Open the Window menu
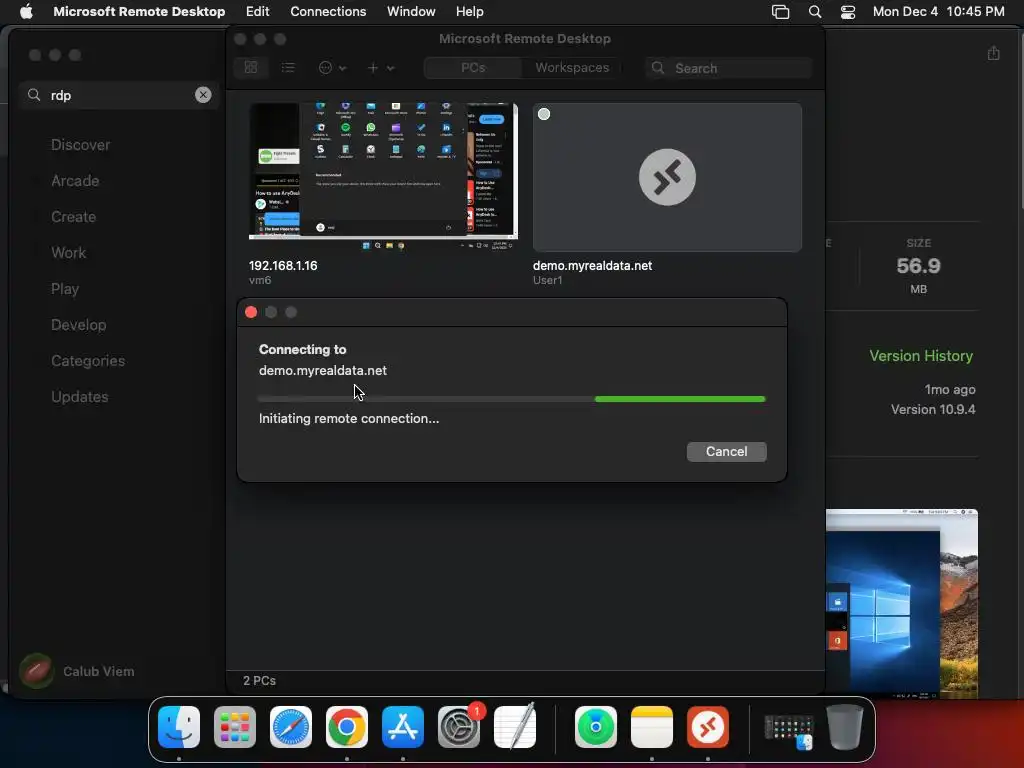 point(411,11)
